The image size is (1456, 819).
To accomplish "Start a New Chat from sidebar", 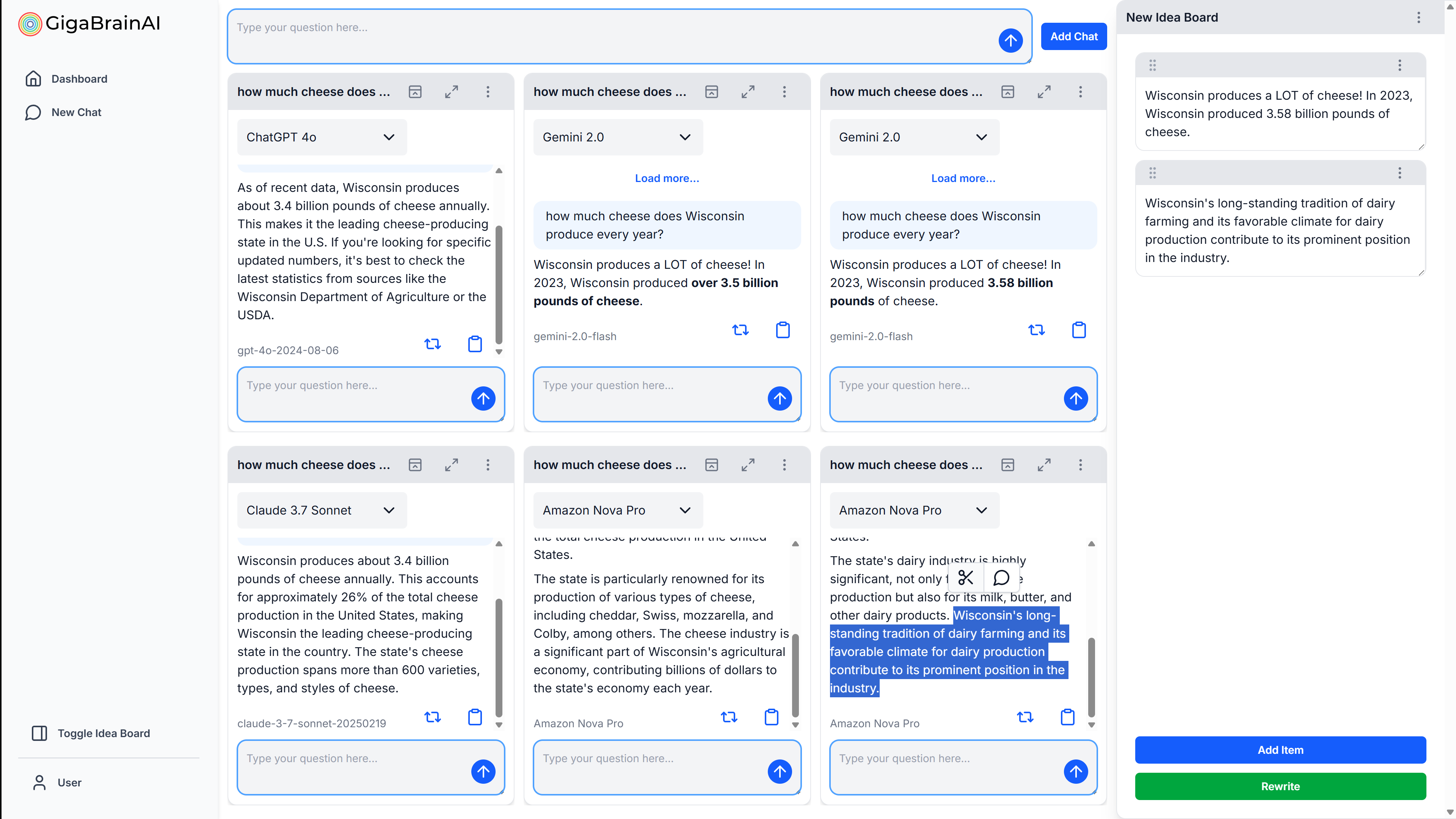I will [x=63, y=112].
